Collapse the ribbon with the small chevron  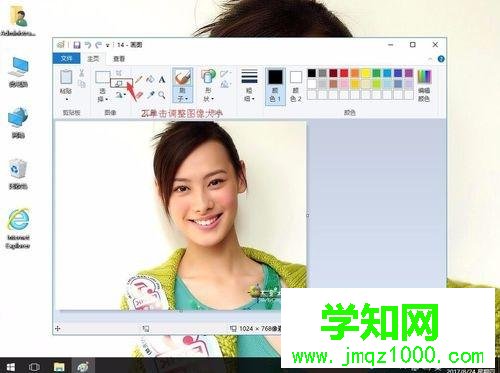(x=430, y=59)
